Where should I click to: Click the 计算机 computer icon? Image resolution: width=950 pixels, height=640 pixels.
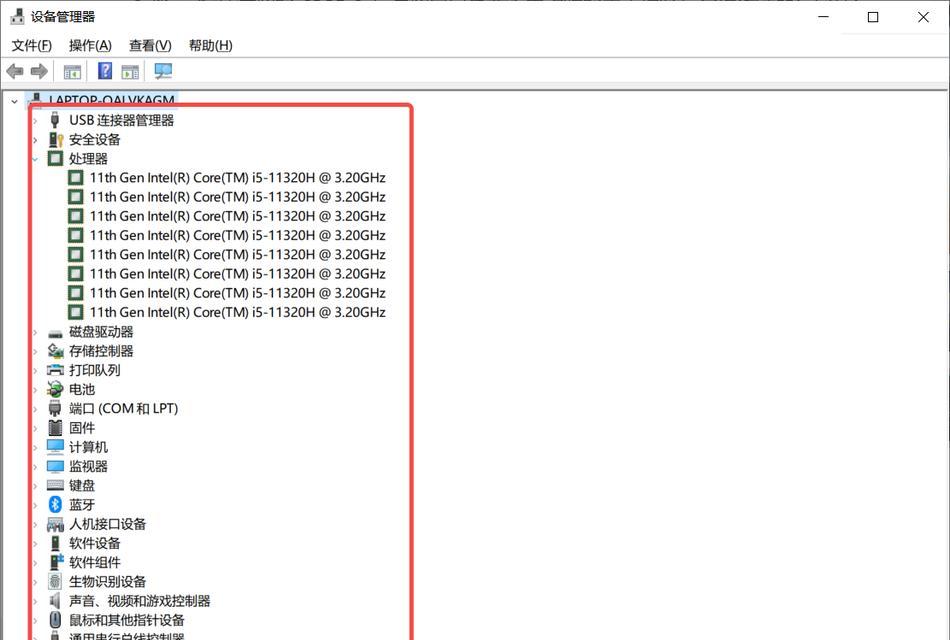click(x=55, y=447)
